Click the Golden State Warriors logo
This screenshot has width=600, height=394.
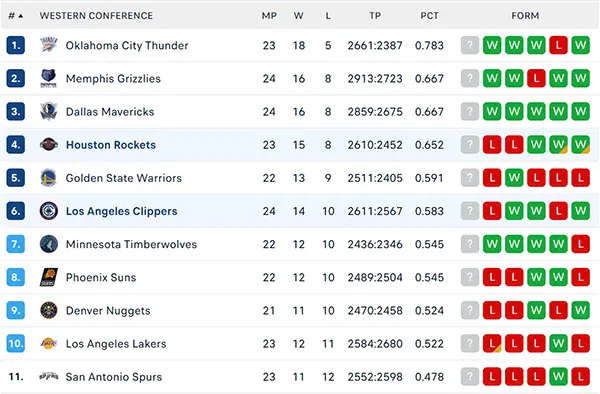click(x=49, y=178)
